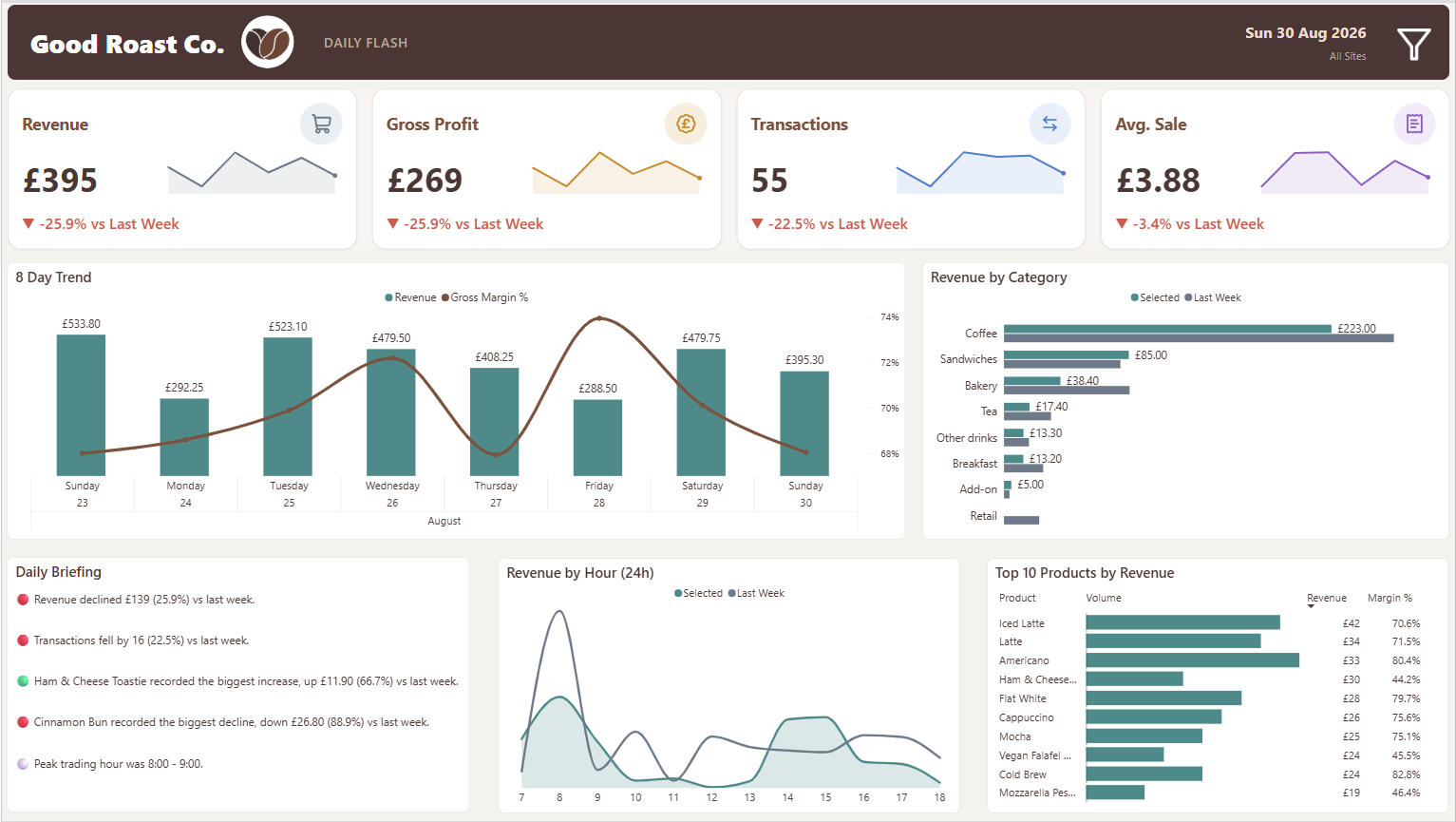Select the Gross Margin % legend item
The image size is (1456, 822).
click(484, 297)
